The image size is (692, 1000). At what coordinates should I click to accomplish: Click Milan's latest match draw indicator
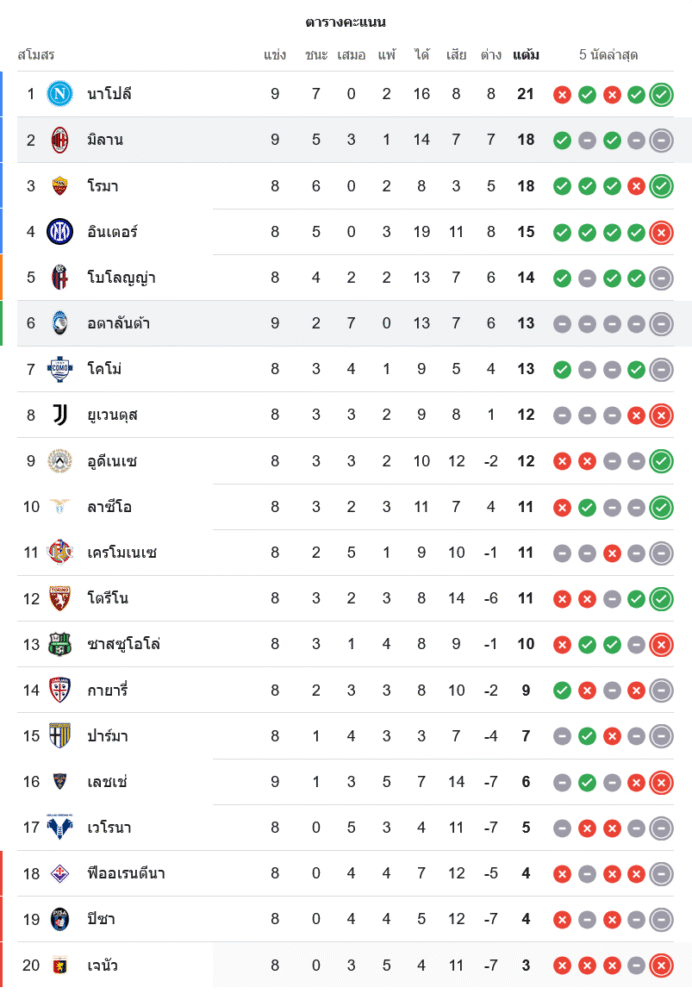[661, 141]
